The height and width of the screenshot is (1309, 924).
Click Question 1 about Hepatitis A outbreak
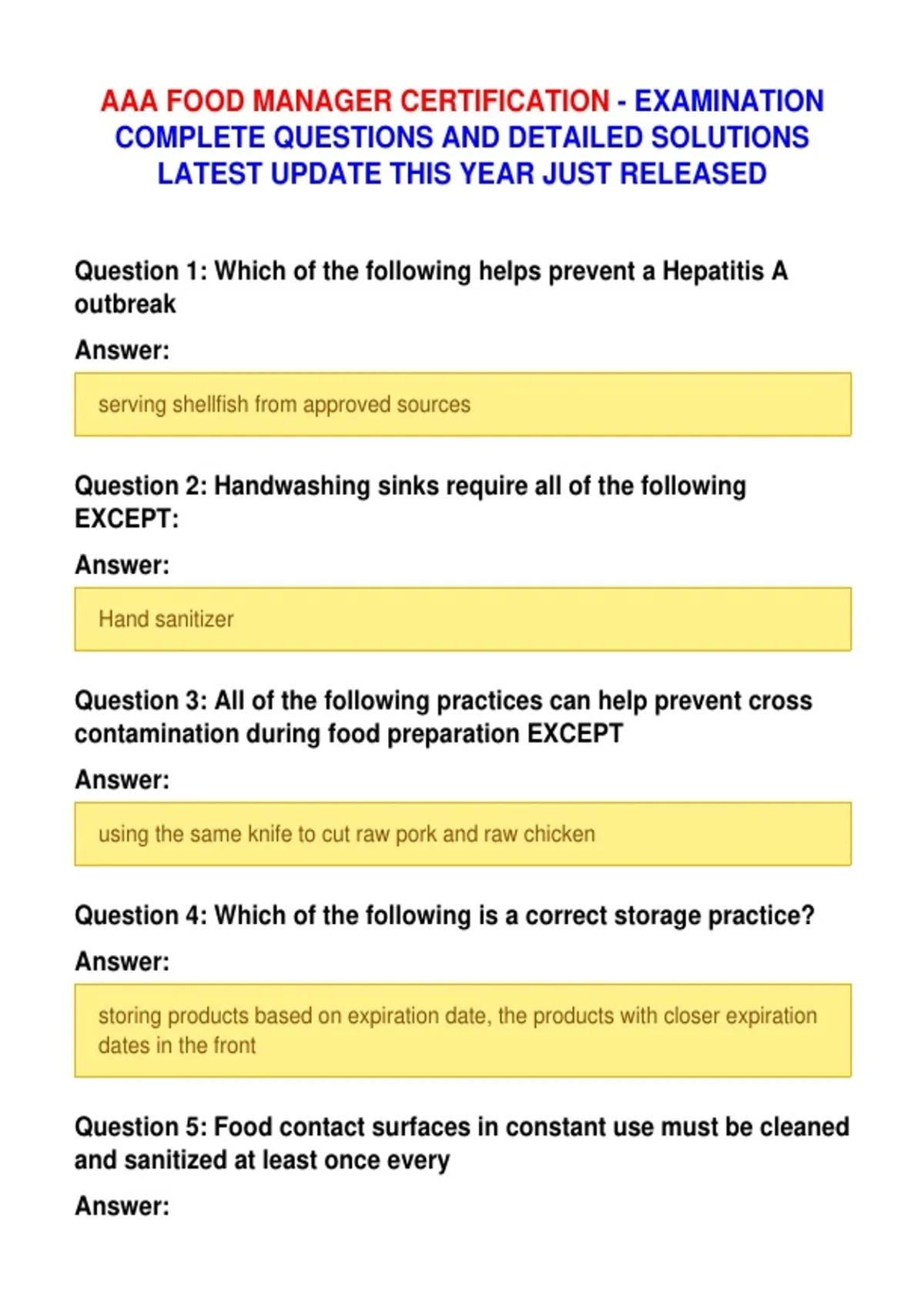(431, 287)
